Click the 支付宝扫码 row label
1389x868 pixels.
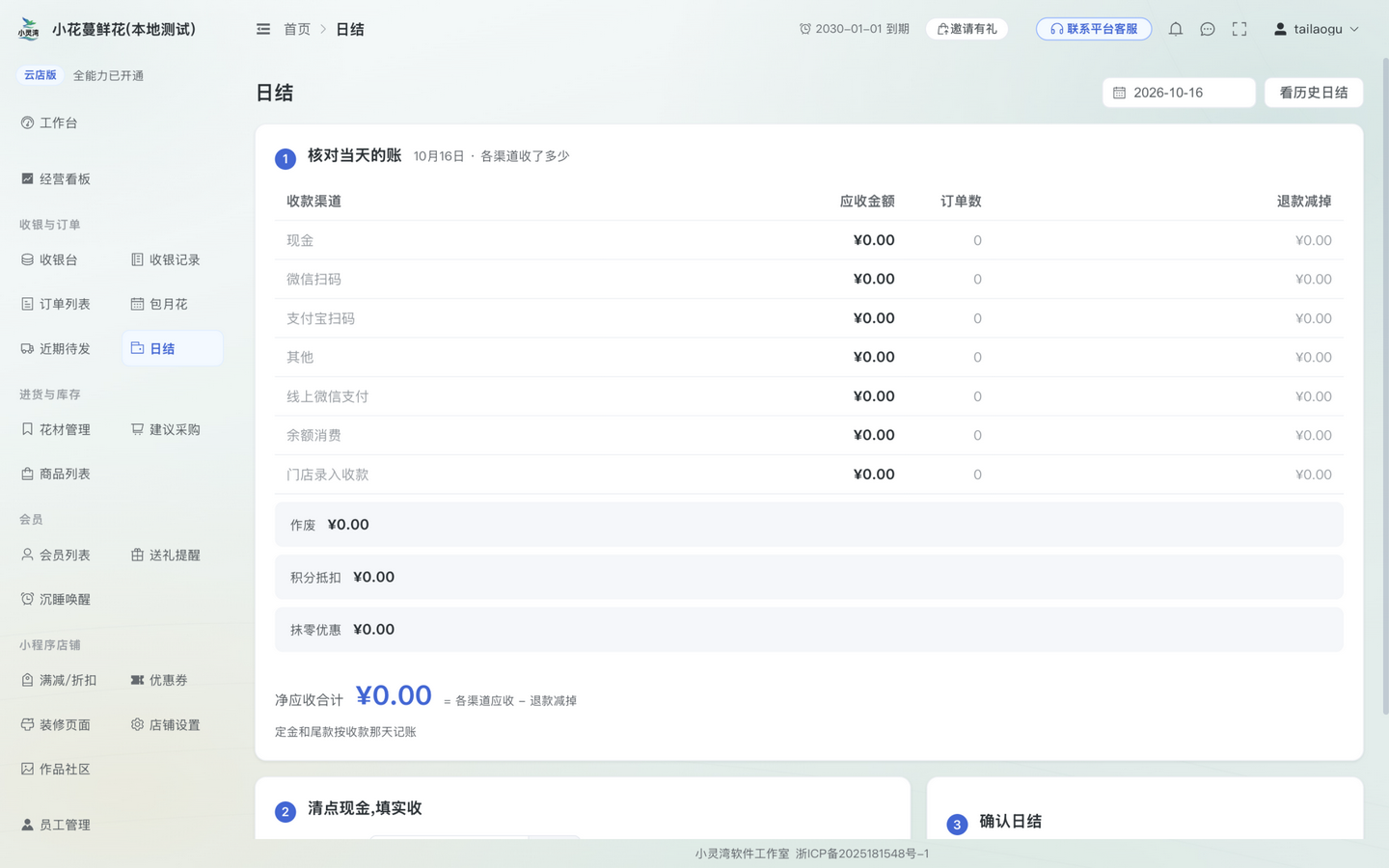(320, 318)
